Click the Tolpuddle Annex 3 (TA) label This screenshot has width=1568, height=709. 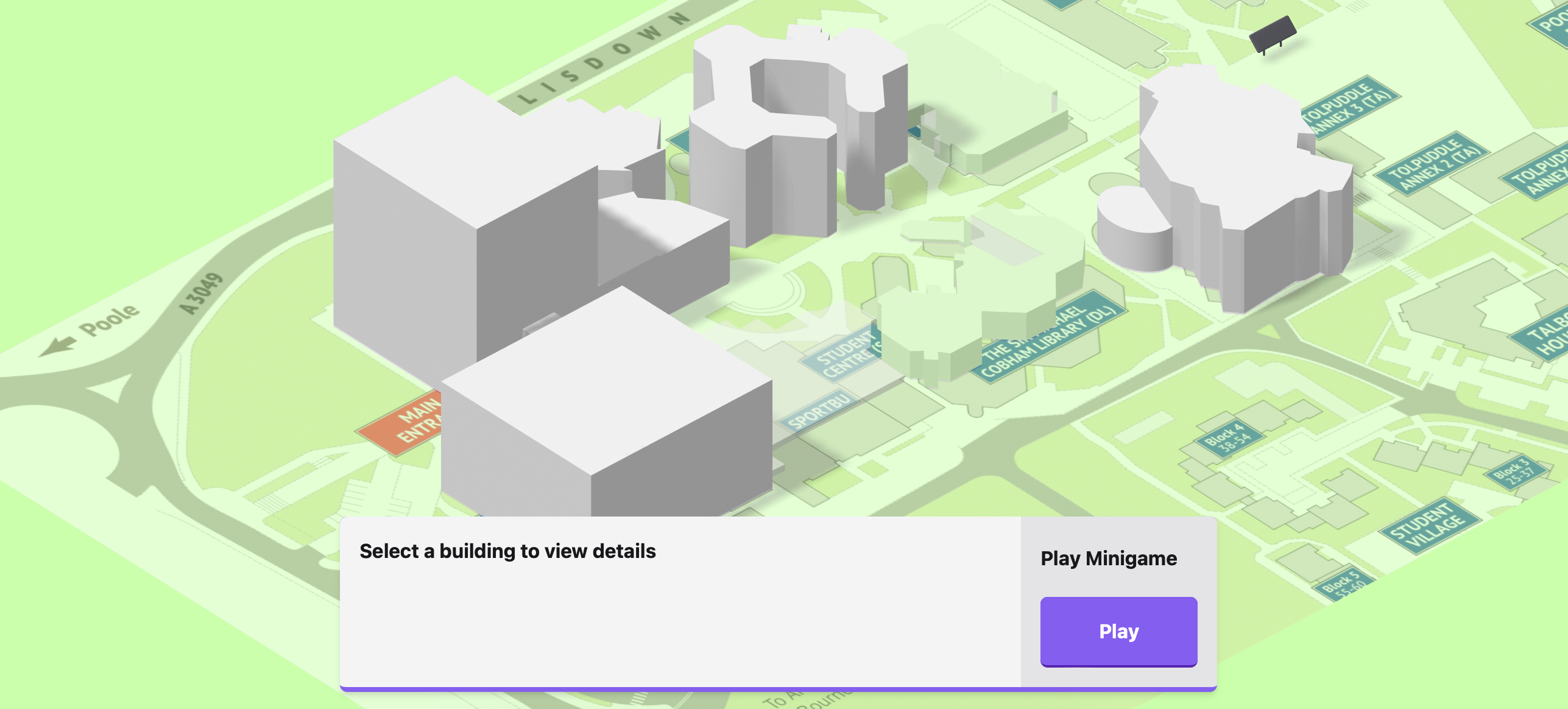click(1351, 108)
